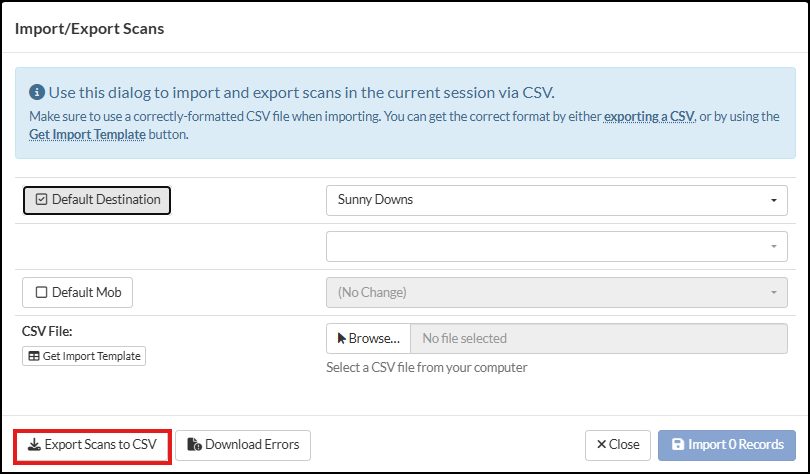Image resolution: width=810 pixels, height=474 pixels.
Task: Click Browse to choose a CSV file
Action: click(368, 338)
